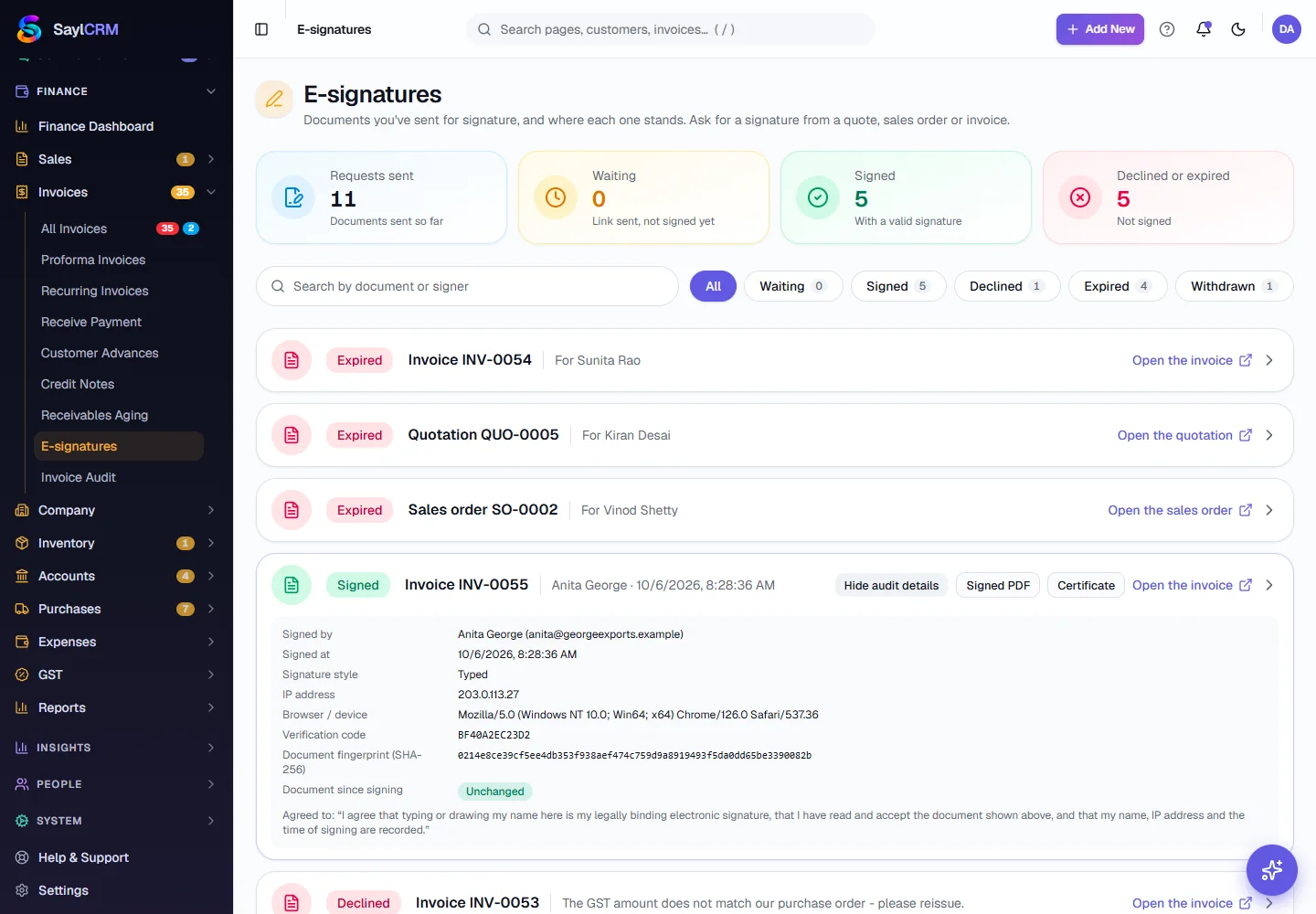Filter by Signed status

coord(898,286)
